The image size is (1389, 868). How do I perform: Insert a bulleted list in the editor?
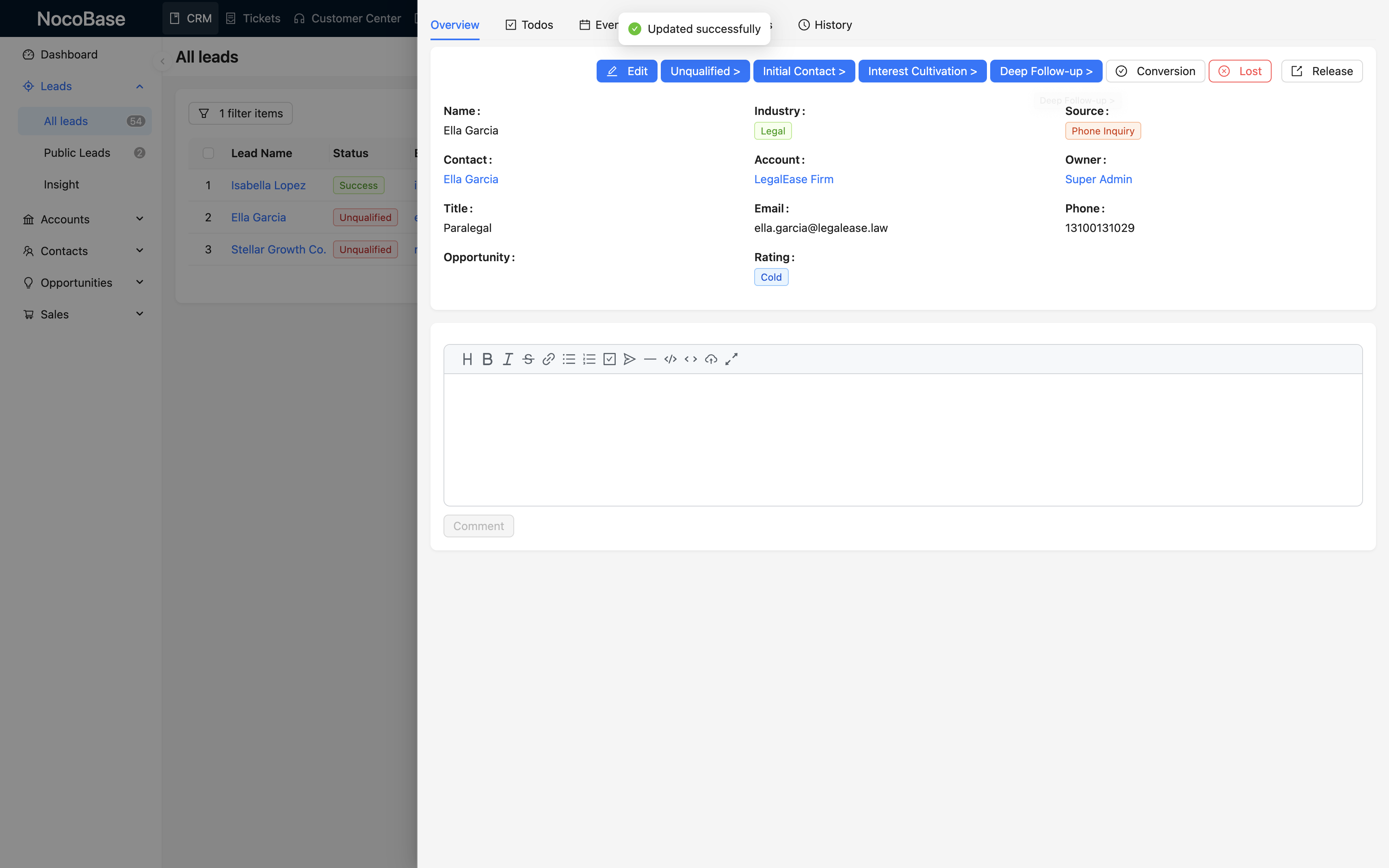pos(569,359)
